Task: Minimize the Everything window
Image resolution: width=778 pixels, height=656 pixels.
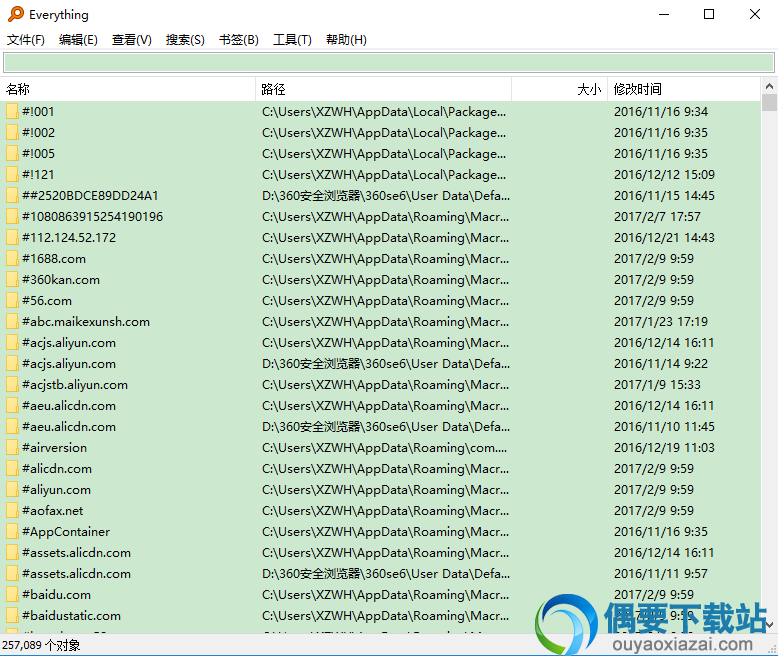Action: [664, 14]
